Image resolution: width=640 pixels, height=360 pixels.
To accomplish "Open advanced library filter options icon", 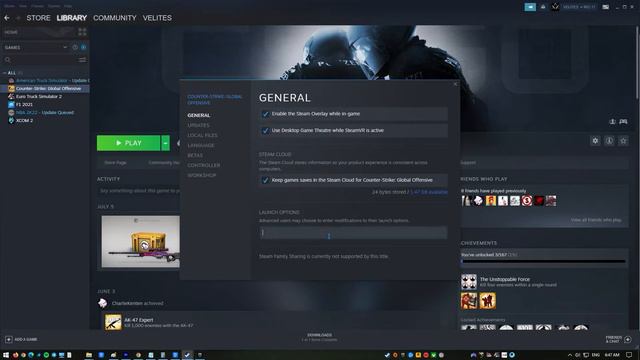I will (x=82, y=60).
